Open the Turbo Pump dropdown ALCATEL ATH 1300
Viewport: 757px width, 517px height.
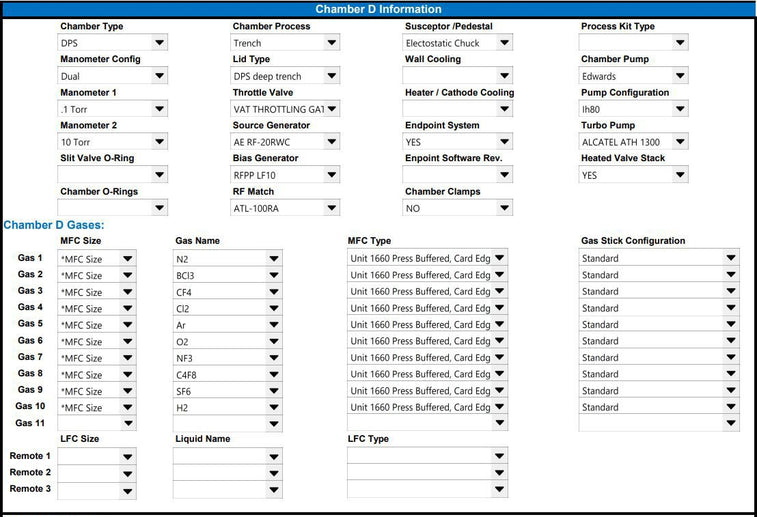633,141
